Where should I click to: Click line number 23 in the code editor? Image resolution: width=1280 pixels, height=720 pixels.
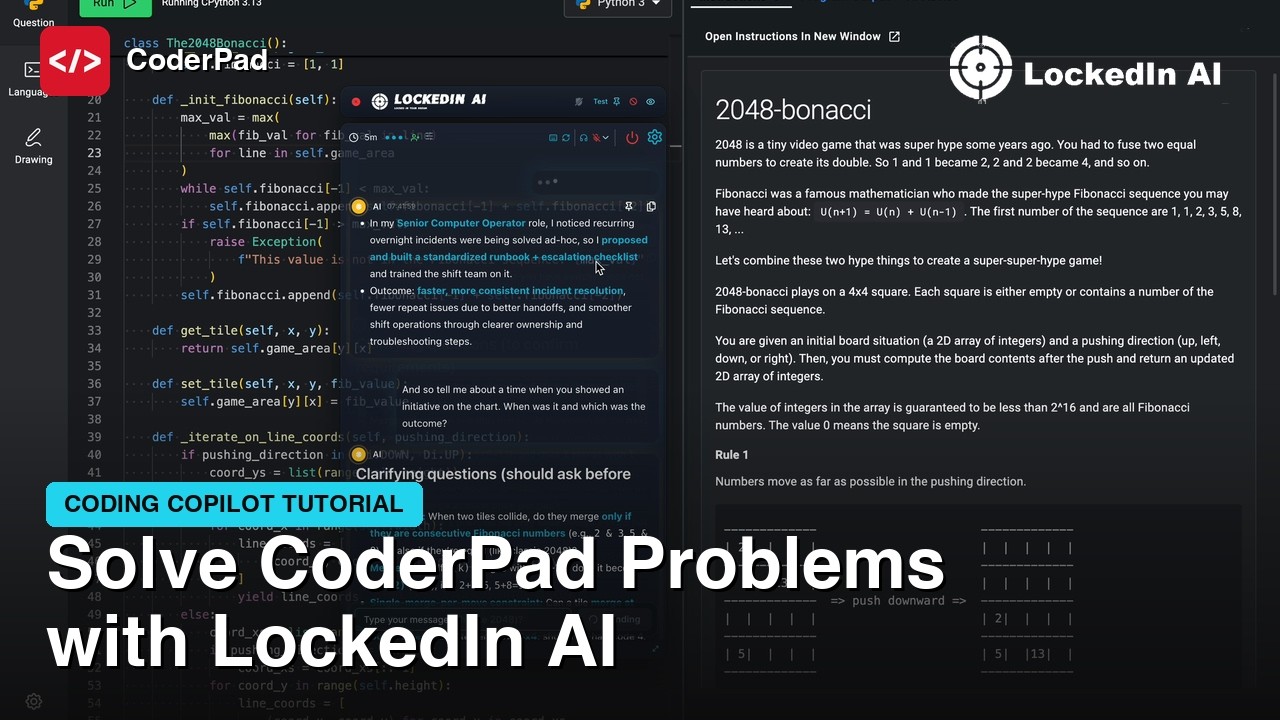point(94,153)
